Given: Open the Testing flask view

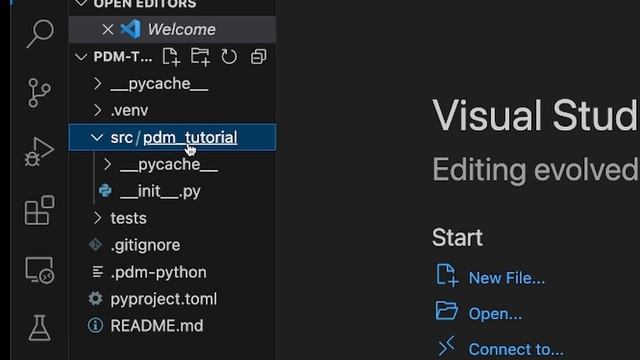Looking at the screenshot, I should [40, 328].
